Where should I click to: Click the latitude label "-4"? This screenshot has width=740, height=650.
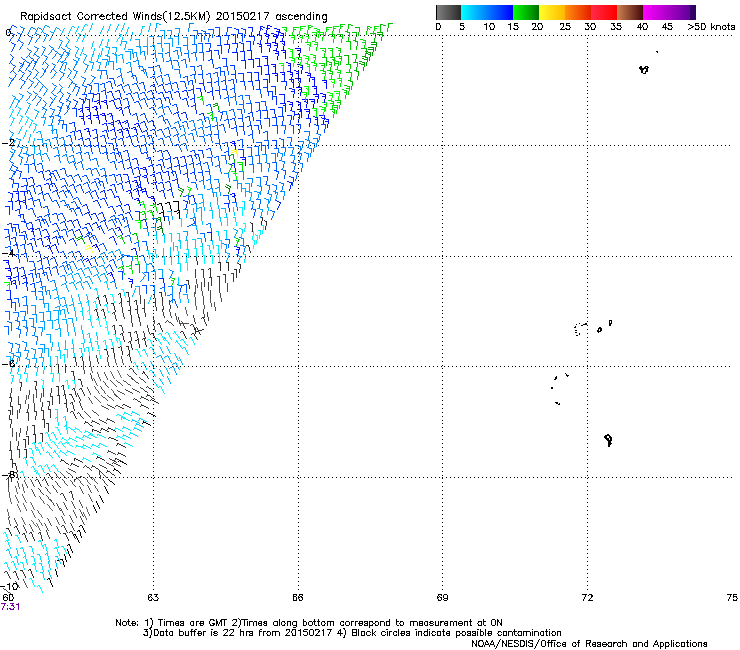coord(8,253)
